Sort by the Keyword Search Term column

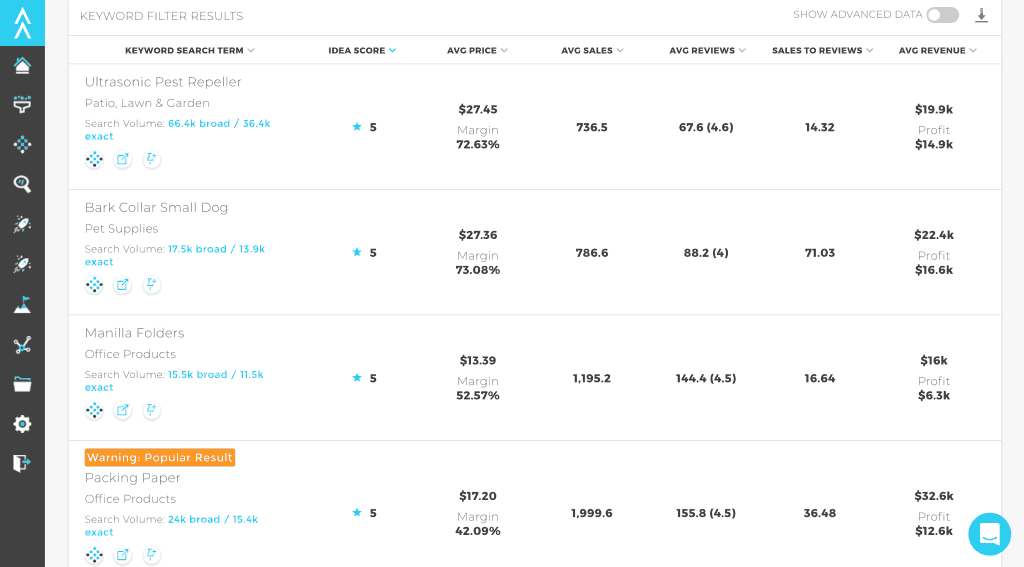[x=189, y=50]
